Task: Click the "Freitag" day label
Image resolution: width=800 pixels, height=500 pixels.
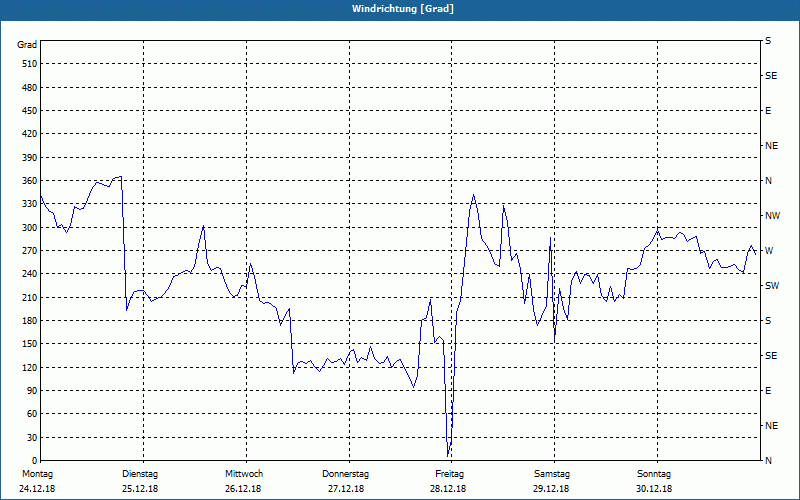Action: click(449, 474)
